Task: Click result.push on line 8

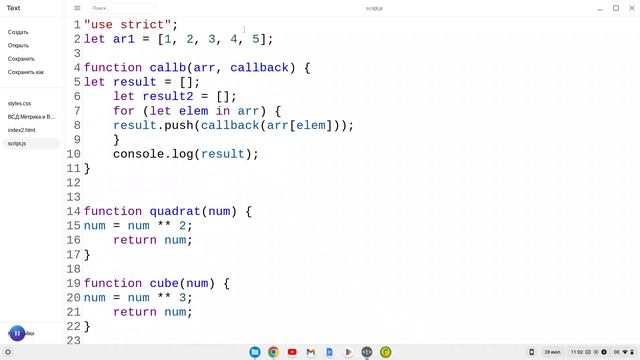Action: click(153, 125)
